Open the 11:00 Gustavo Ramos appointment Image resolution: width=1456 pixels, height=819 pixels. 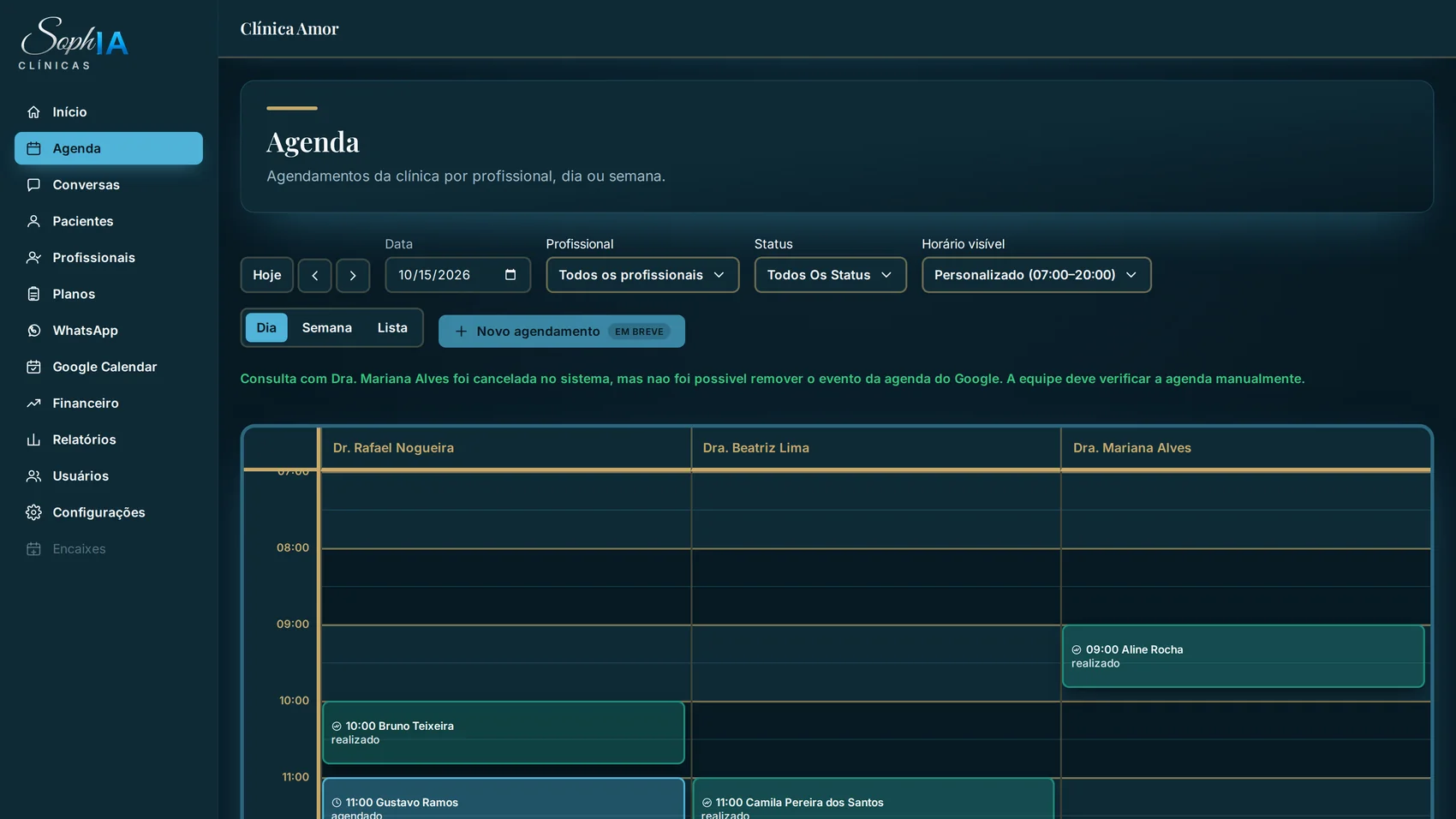[x=504, y=799]
